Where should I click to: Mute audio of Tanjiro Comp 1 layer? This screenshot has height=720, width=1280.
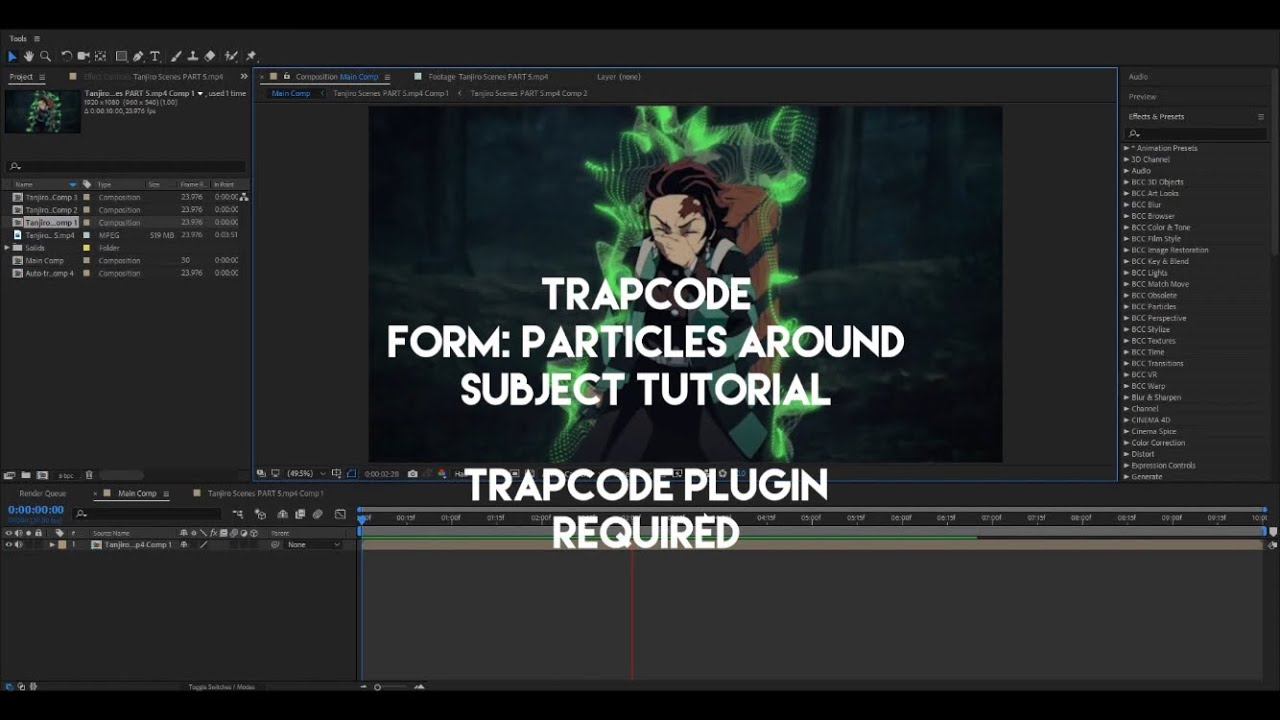[x=18, y=545]
